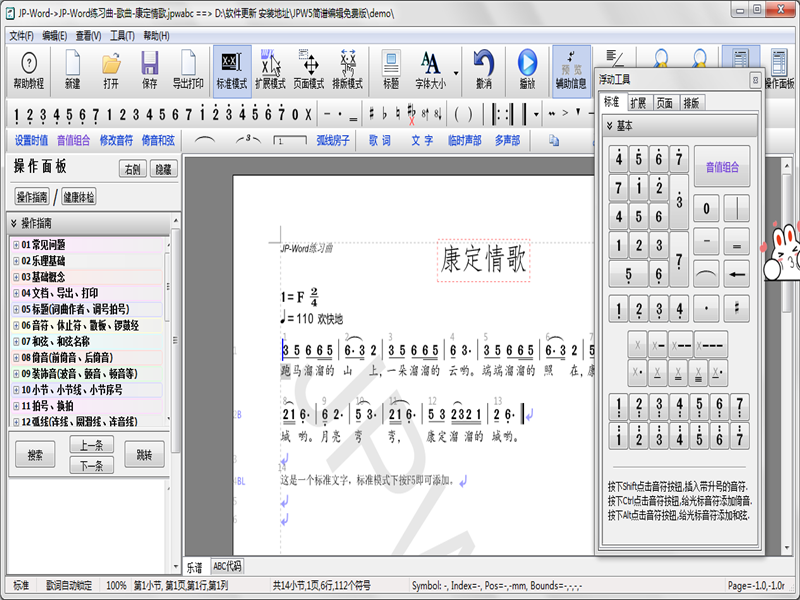Click the 导出打印 export print icon

click(188, 70)
